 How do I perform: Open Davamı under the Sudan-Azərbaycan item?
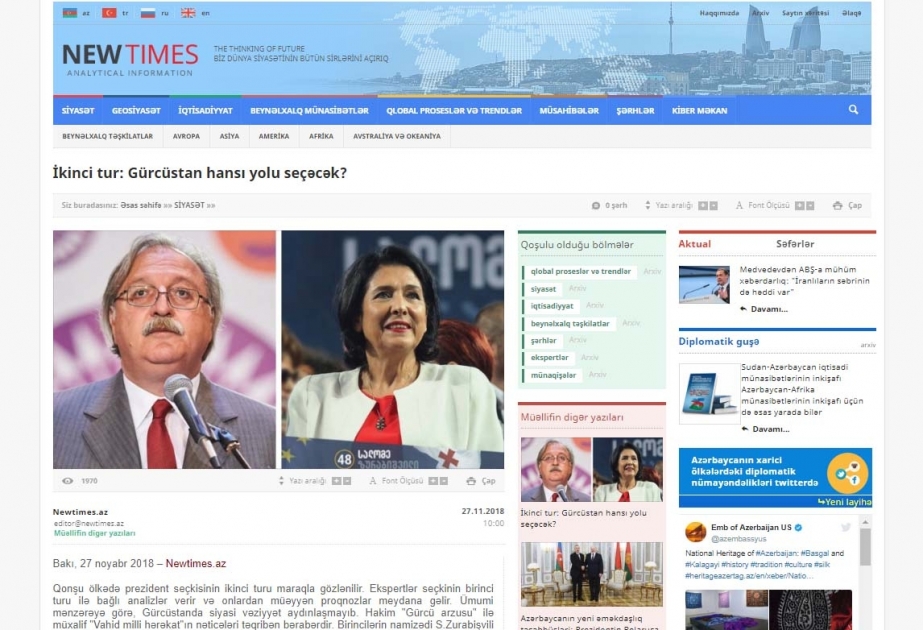pos(771,429)
